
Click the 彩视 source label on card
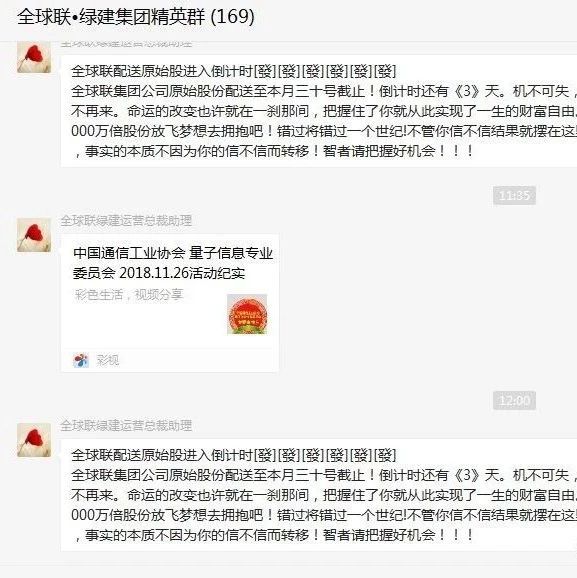[x=108, y=360]
